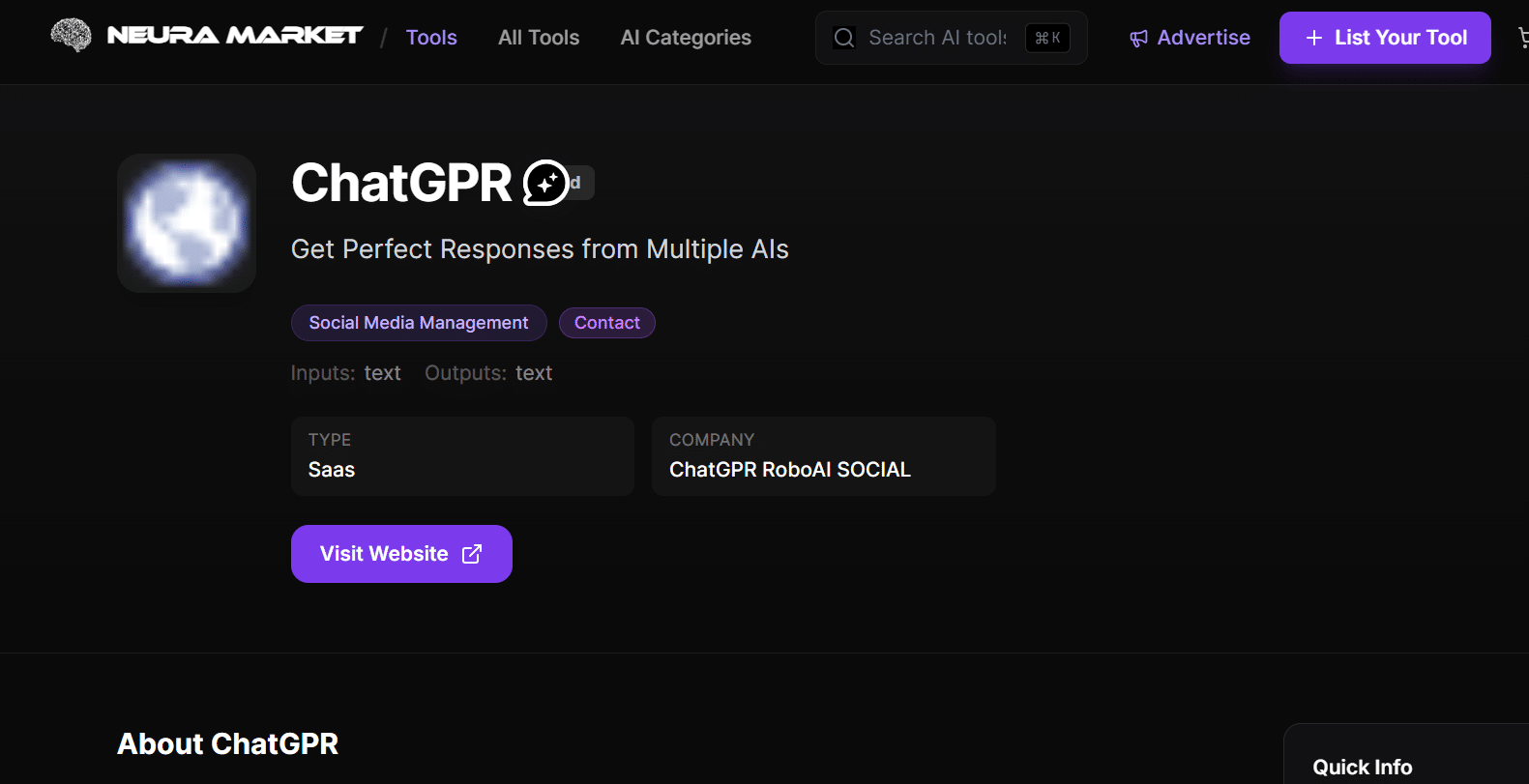Image resolution: width=1529 pixels, height=784 pixels.
Task: Select the Social Media Management tag
Action: (419, 323)
